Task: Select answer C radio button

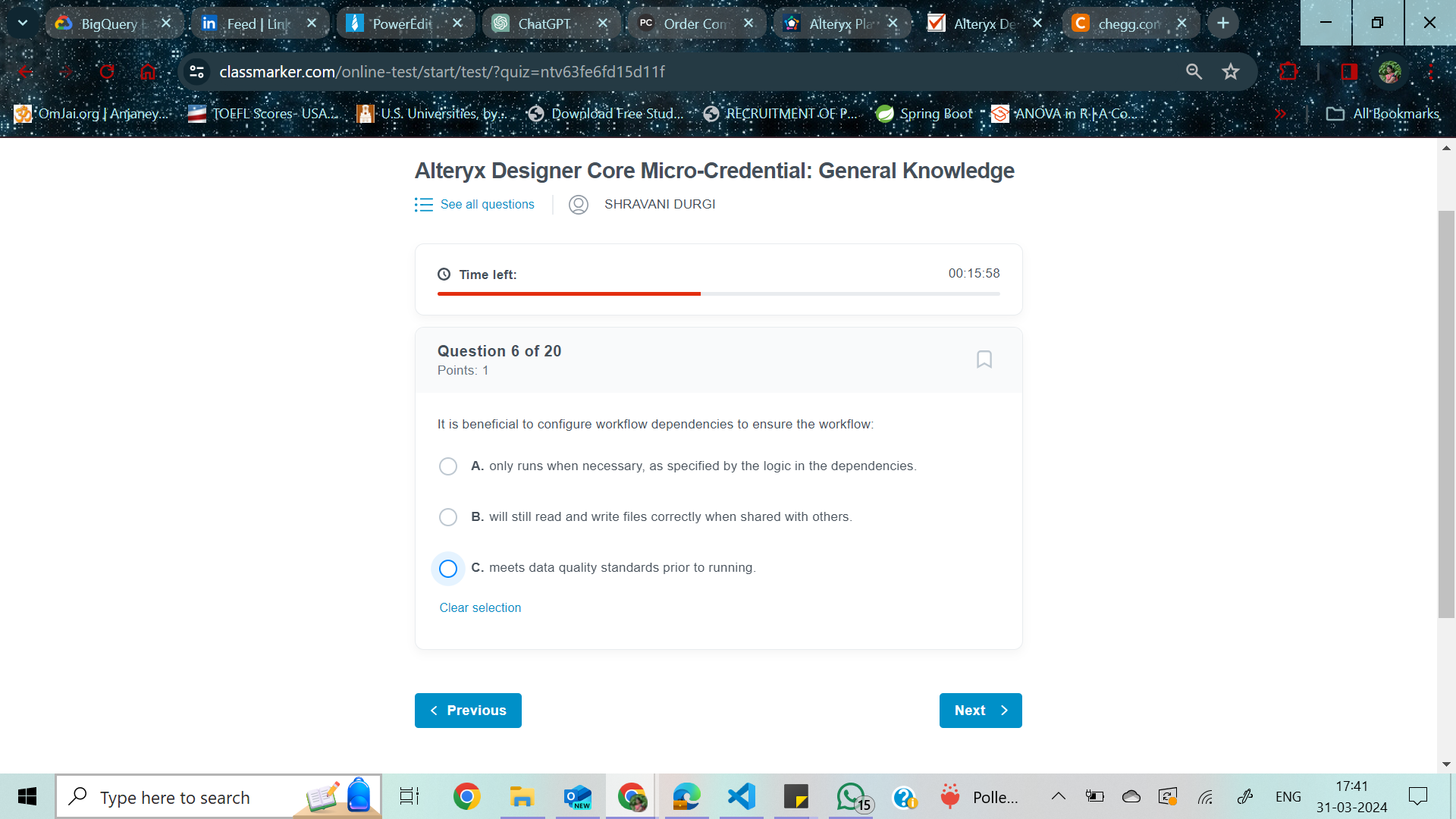Action: [448, 568]
